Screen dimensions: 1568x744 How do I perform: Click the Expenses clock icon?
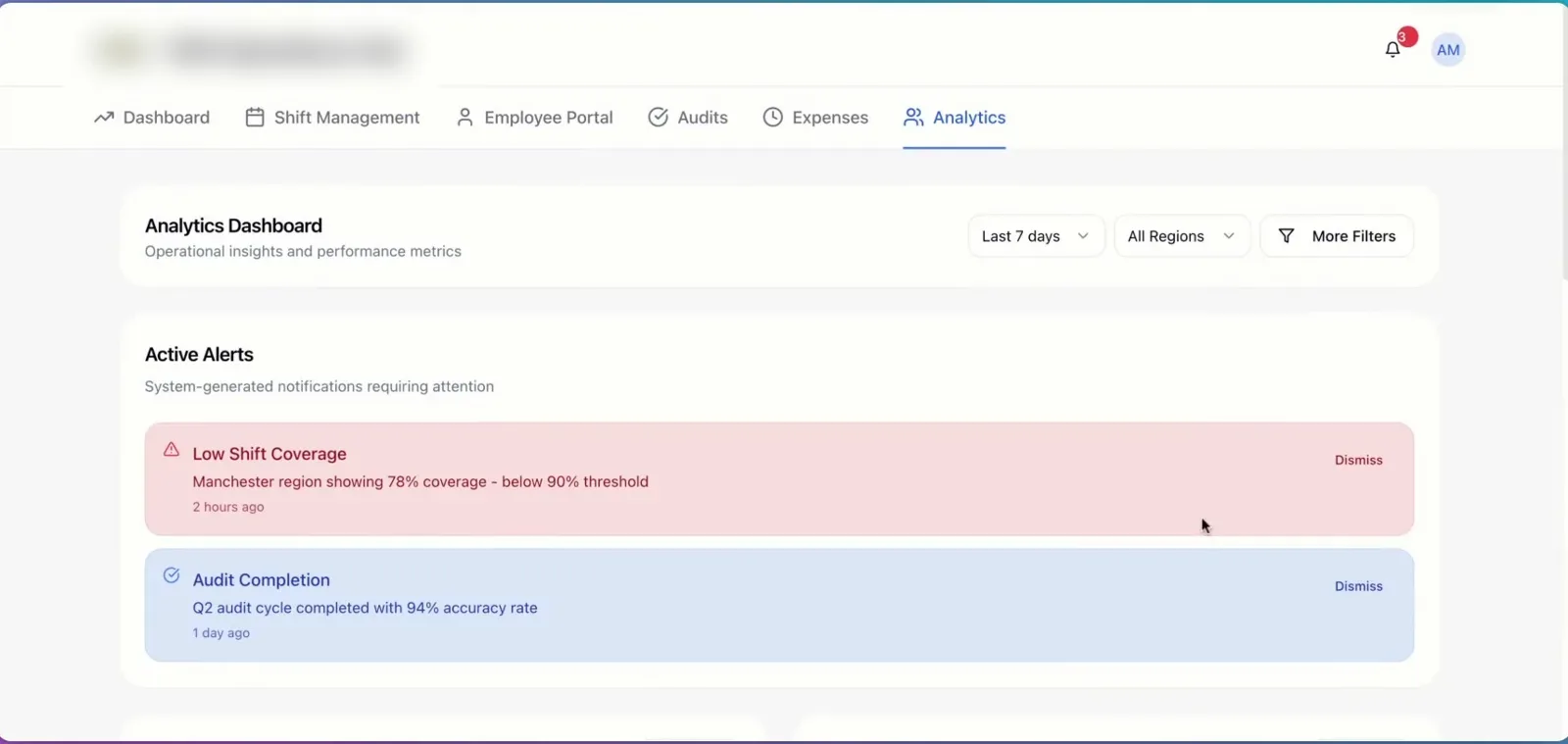coord(773,118)
